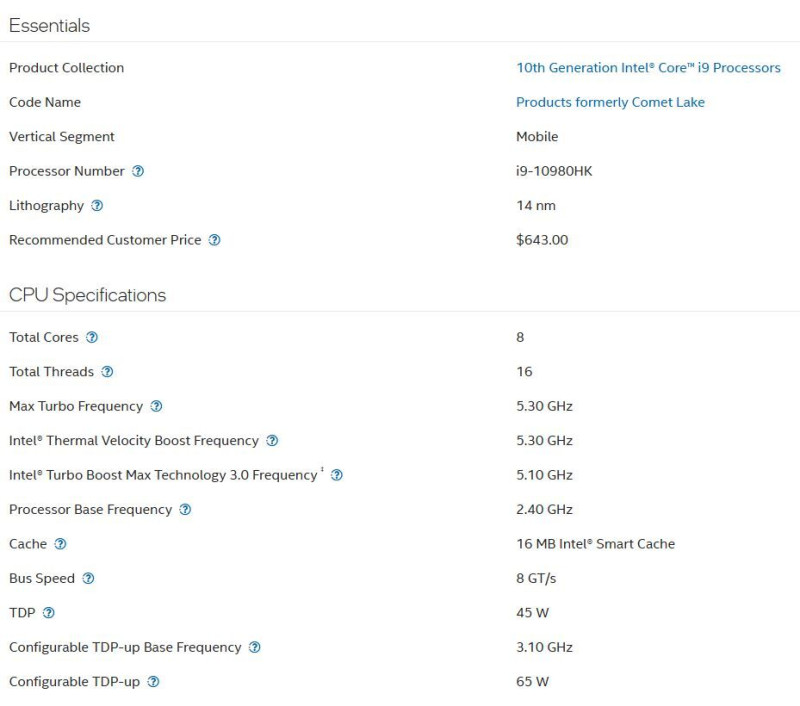Viewport: 800px width, 706px height.
Task: Open Total Cores info icon
Action: (92, 337)
